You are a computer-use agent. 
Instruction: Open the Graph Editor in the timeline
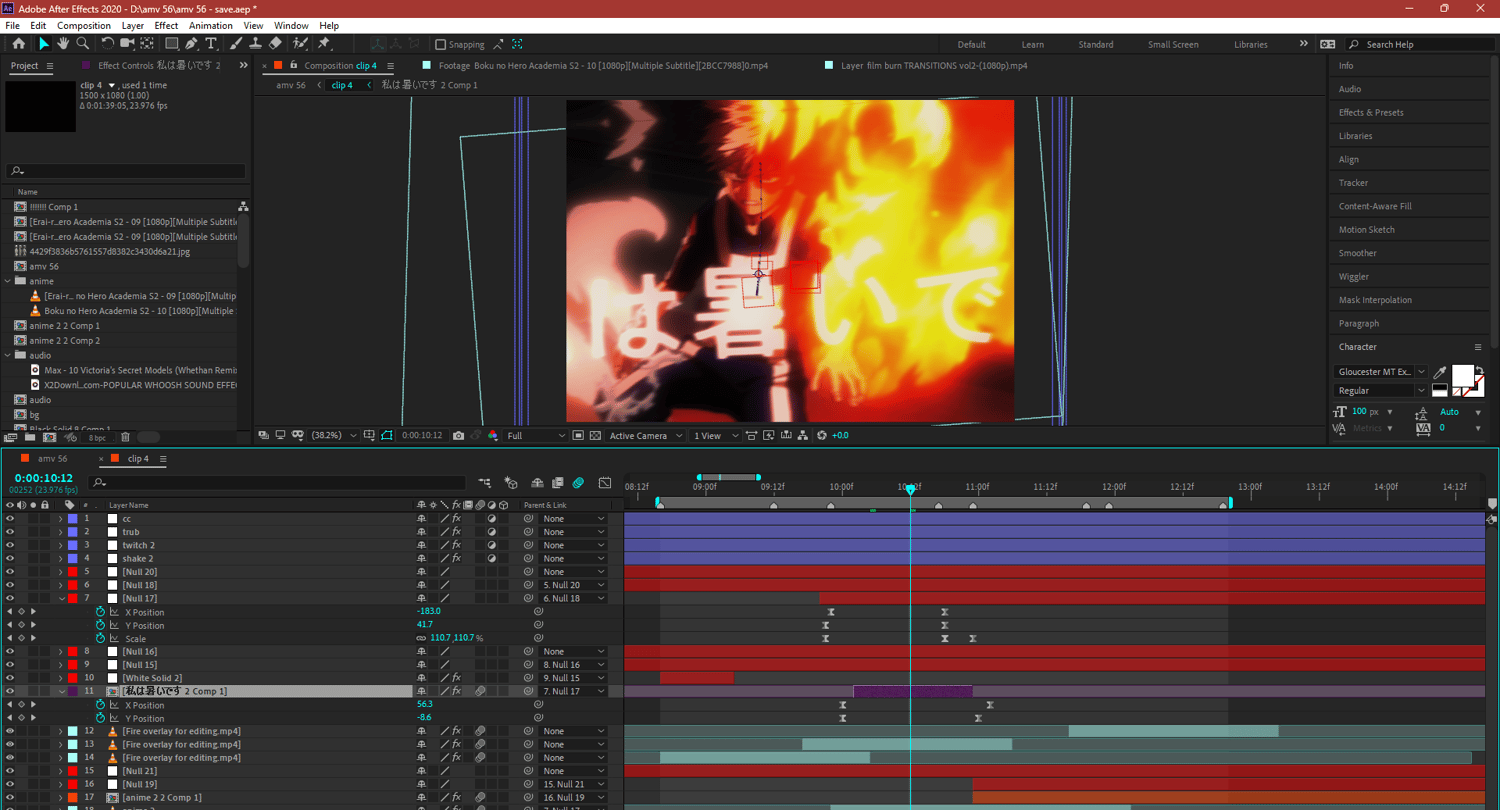pos(604,483)
